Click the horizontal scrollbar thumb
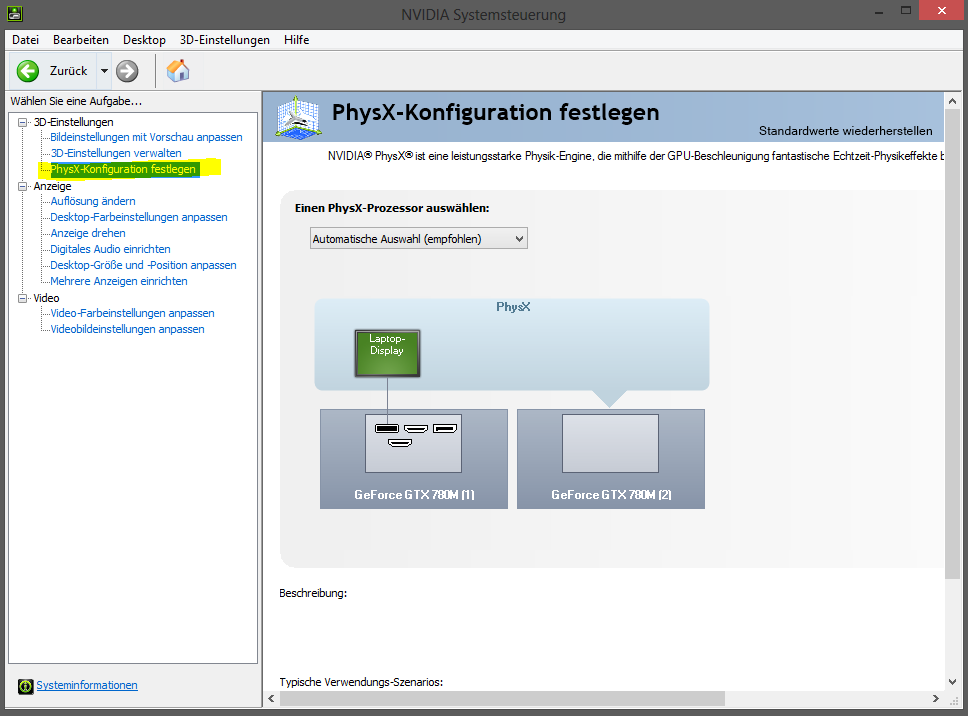 (502, 699)
